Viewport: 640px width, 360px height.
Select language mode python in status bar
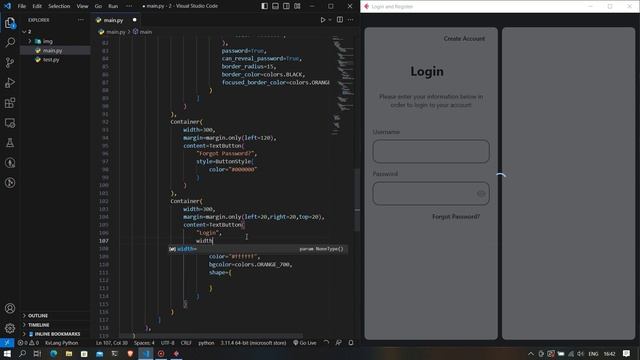[206, 343]
